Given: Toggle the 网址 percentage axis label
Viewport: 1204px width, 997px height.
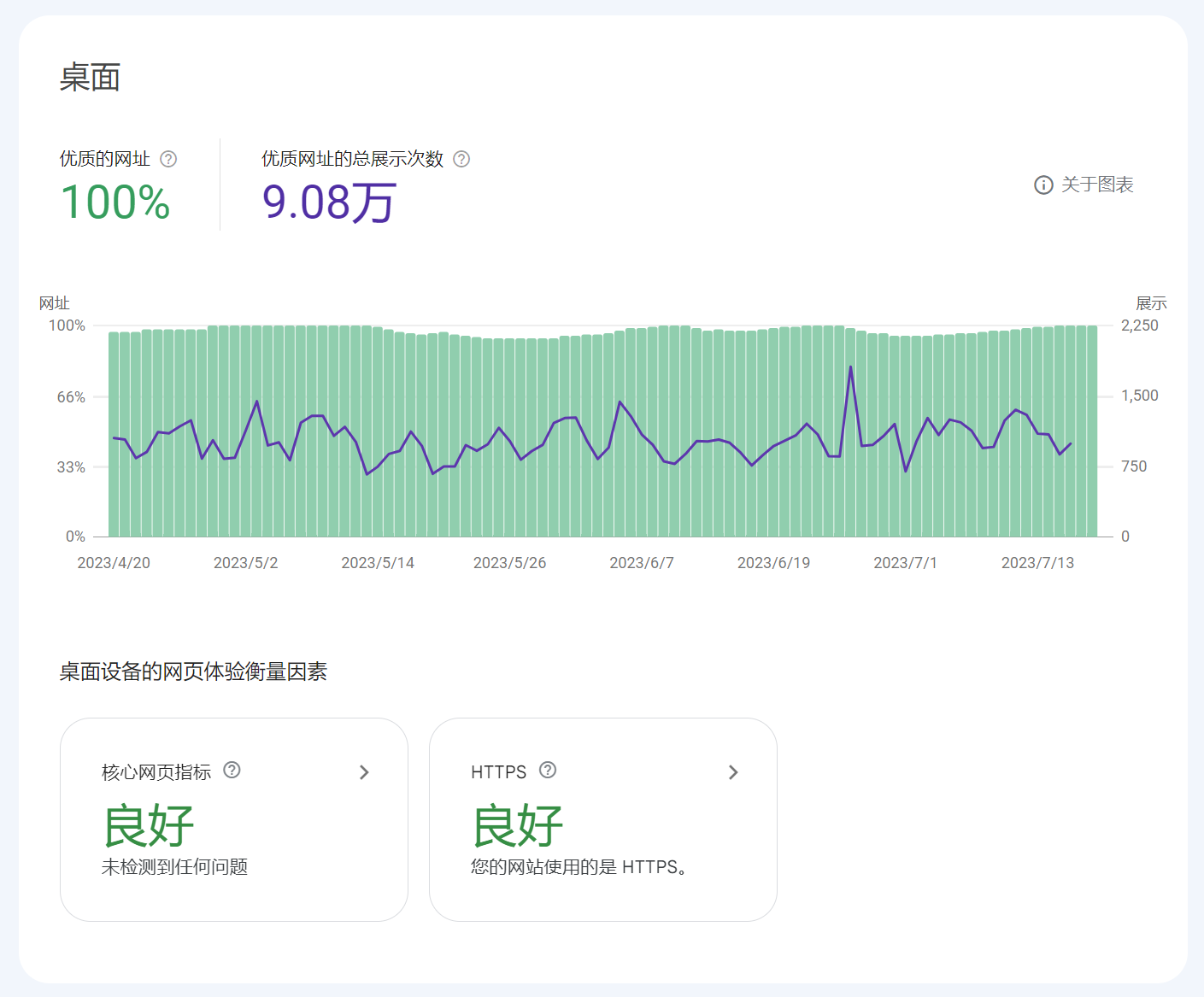Looking at the screenshot, I should [x=54, y=302].
